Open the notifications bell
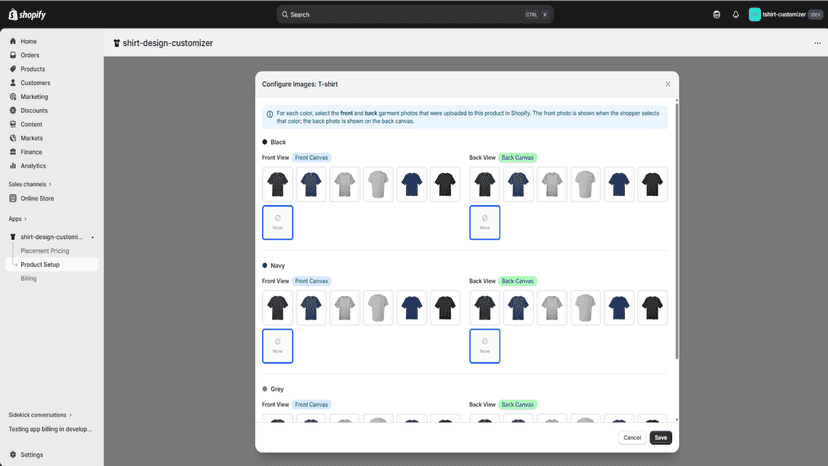The image size is (828, 466). coord(736,15)
